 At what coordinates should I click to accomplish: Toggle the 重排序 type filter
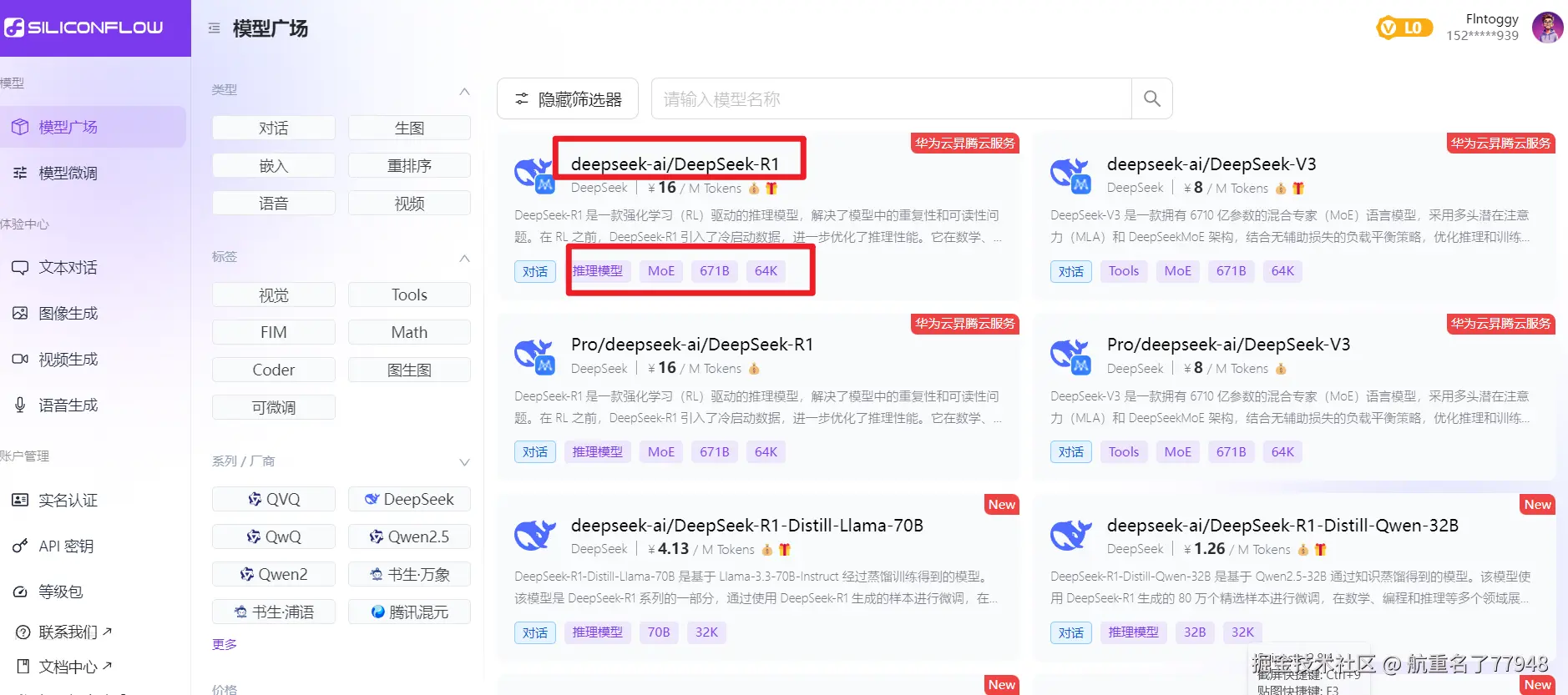pyautogui.click(x=409, y=166)
